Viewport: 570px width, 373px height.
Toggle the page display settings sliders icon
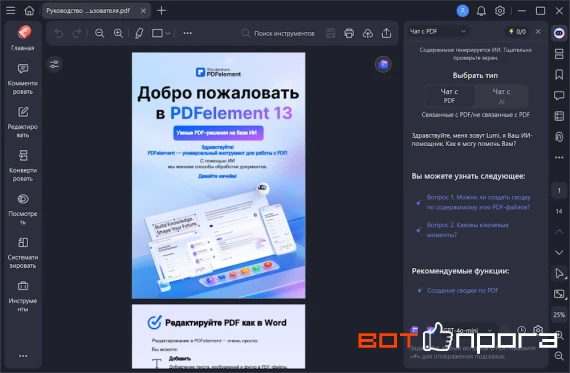54,65
